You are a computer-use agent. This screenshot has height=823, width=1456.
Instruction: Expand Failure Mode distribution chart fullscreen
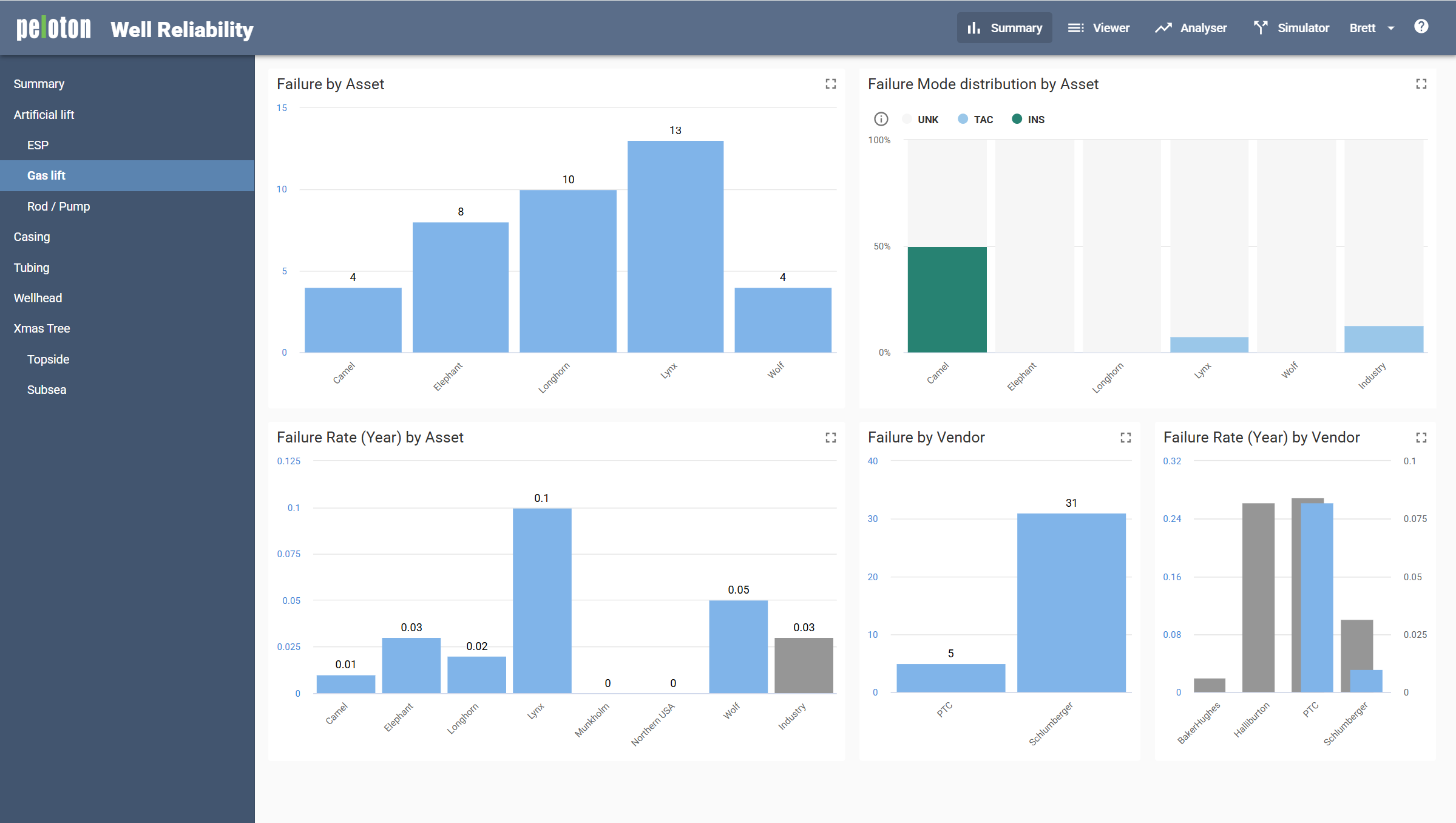coord(1421,84)
